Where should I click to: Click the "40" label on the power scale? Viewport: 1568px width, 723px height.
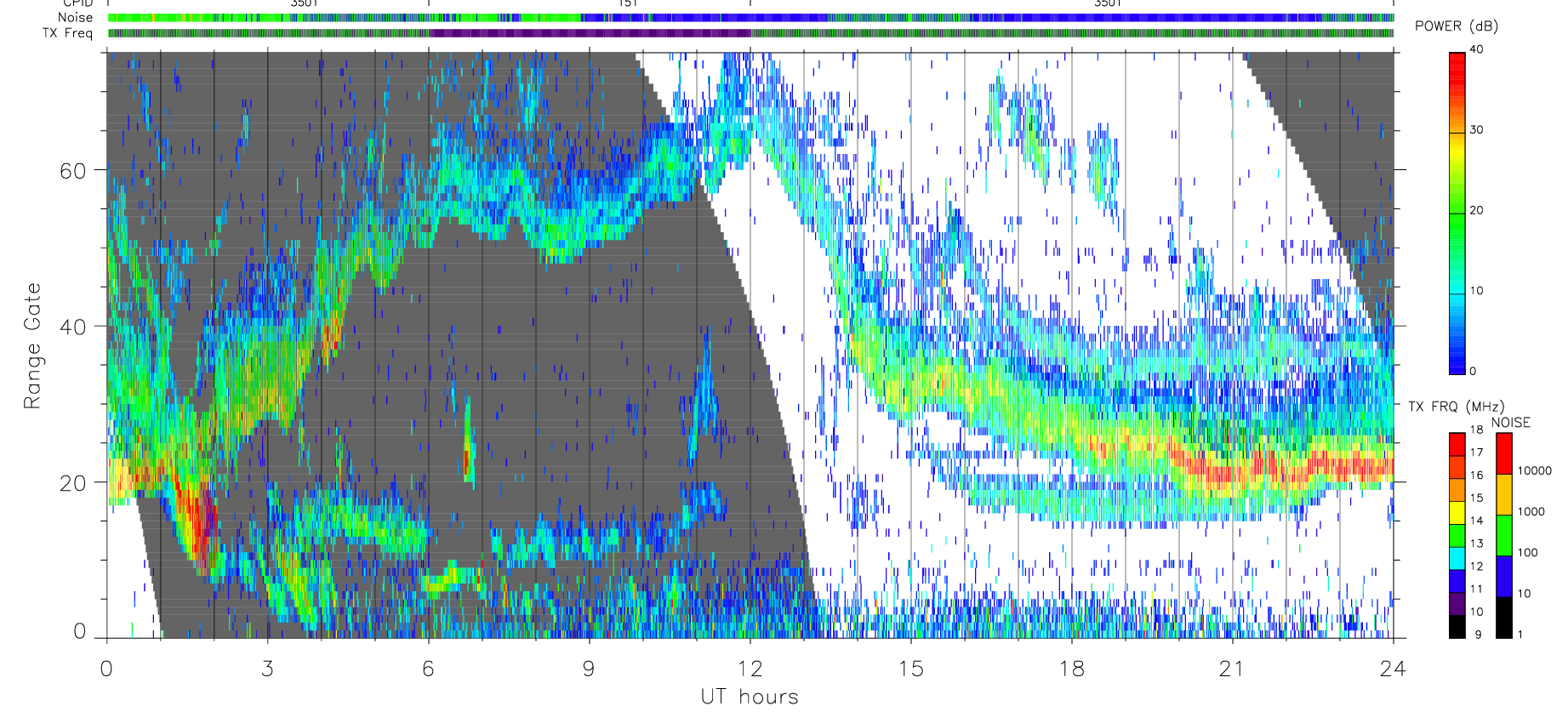[1476, 49]
